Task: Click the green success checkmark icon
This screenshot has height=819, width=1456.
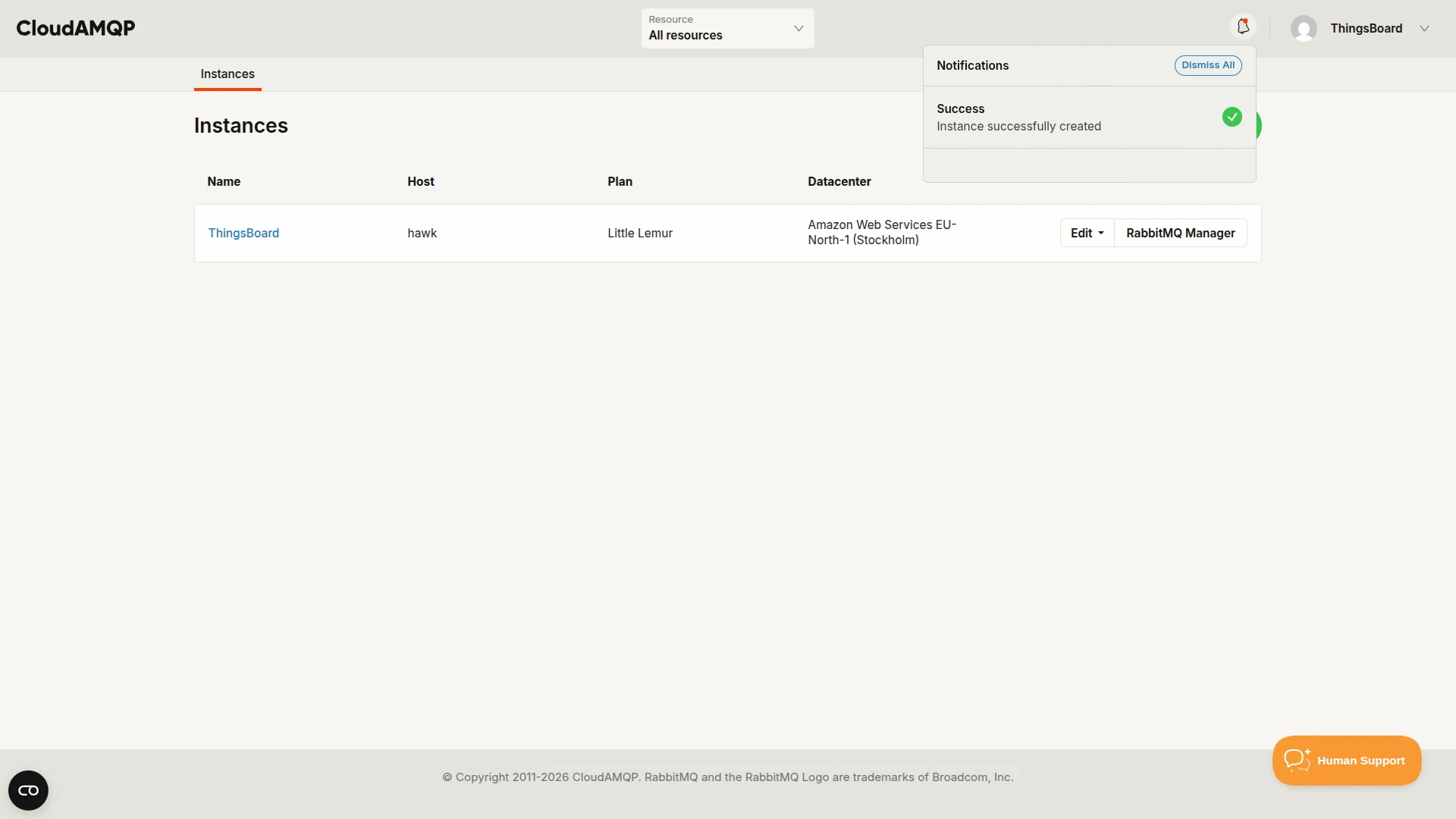Action: tap(1232, 117)
